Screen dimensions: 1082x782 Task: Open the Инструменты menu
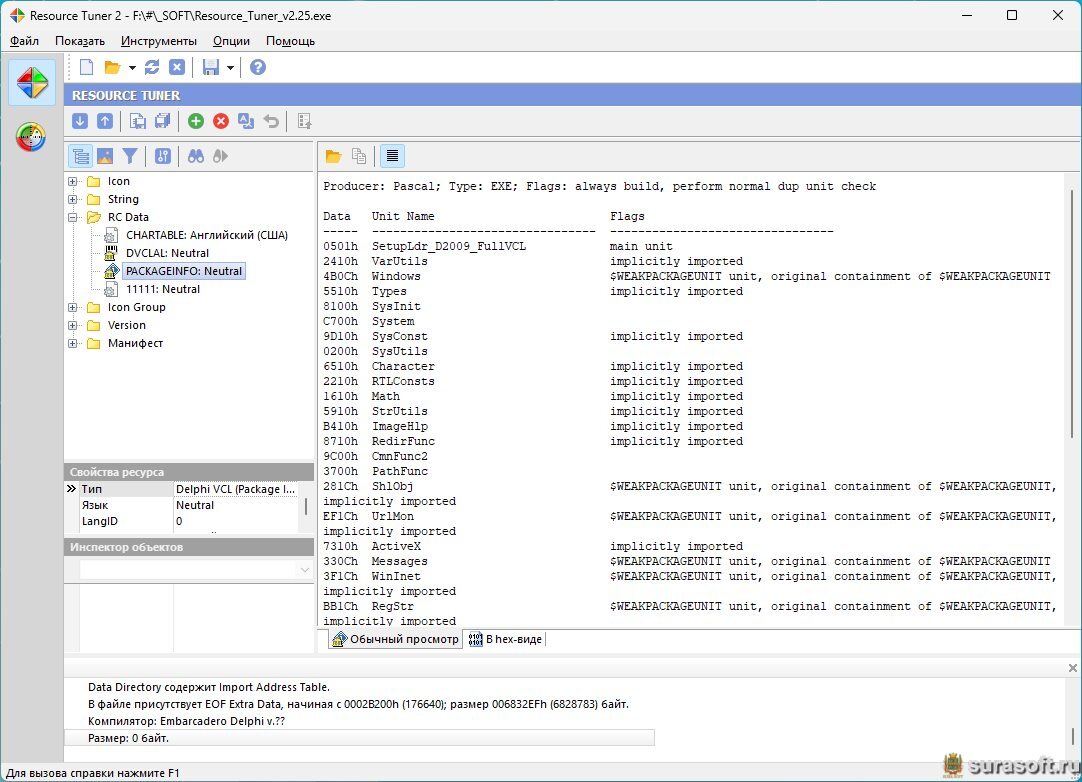point(159,41)
